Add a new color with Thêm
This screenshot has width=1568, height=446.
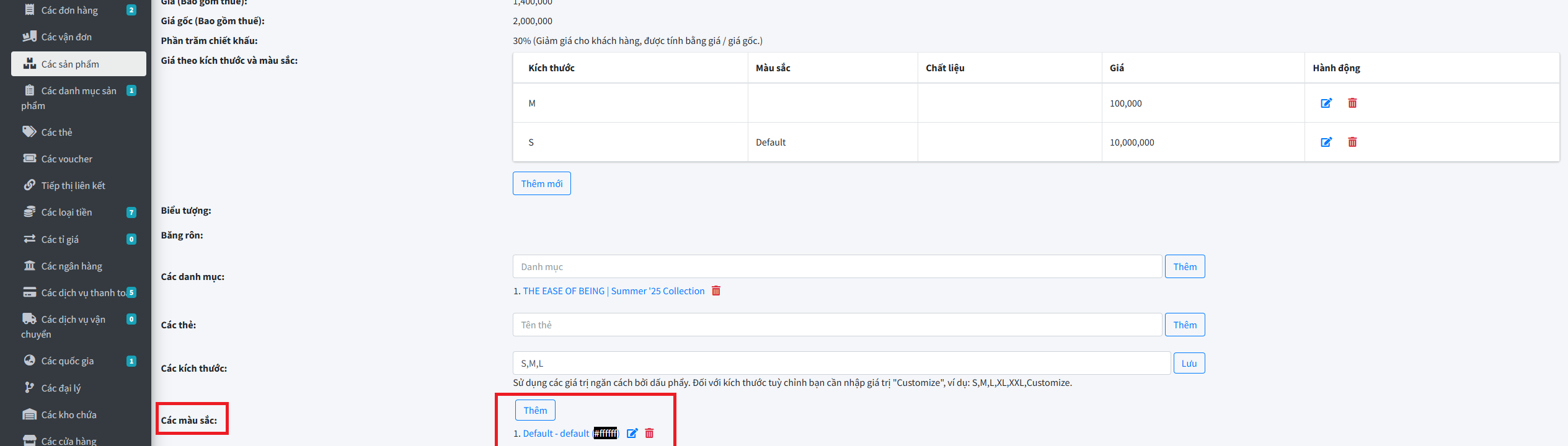coord(535,411)
